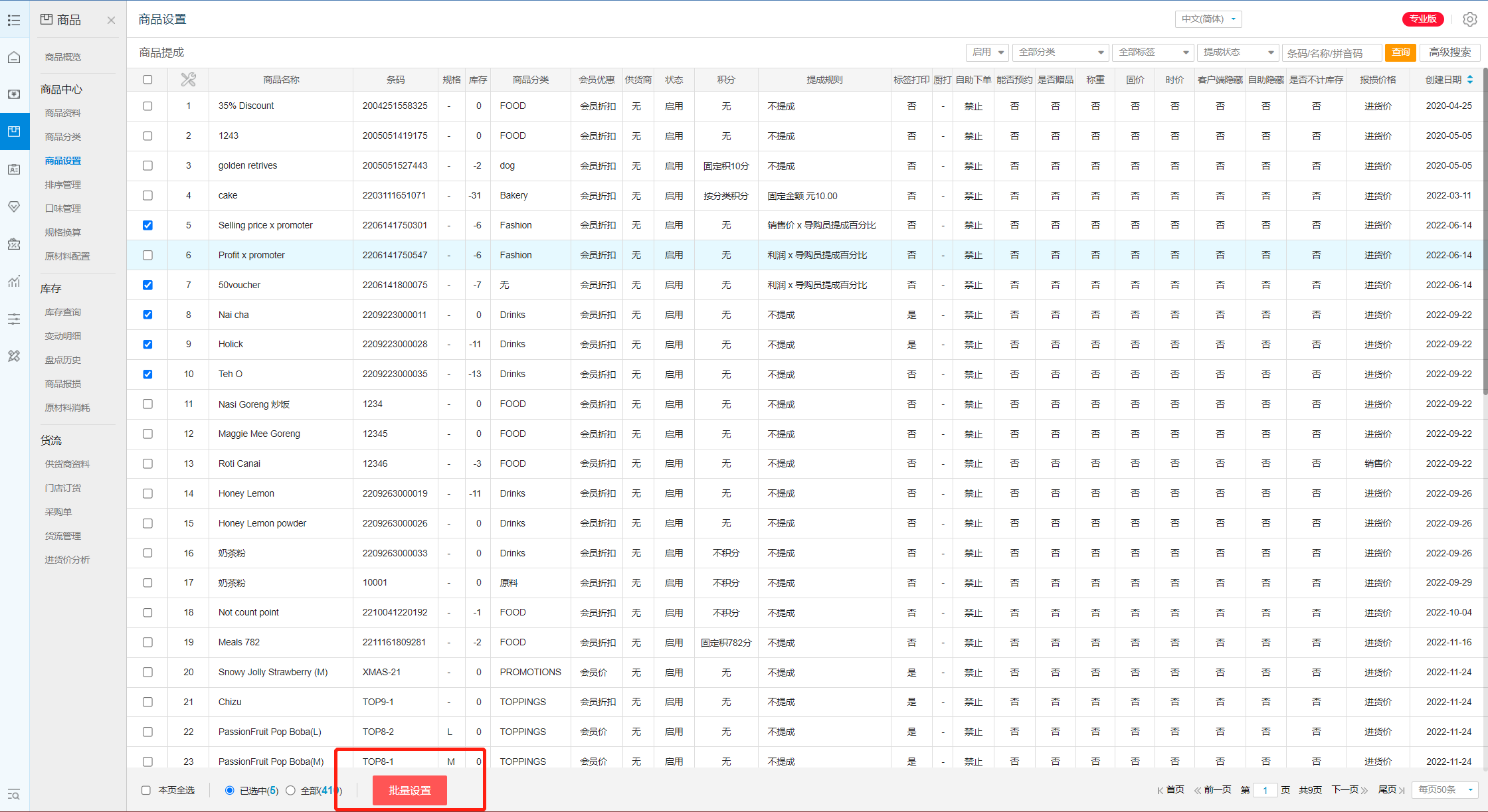
Task: Uncheck the Selling price x promoter row
Action: coord(147,225)
